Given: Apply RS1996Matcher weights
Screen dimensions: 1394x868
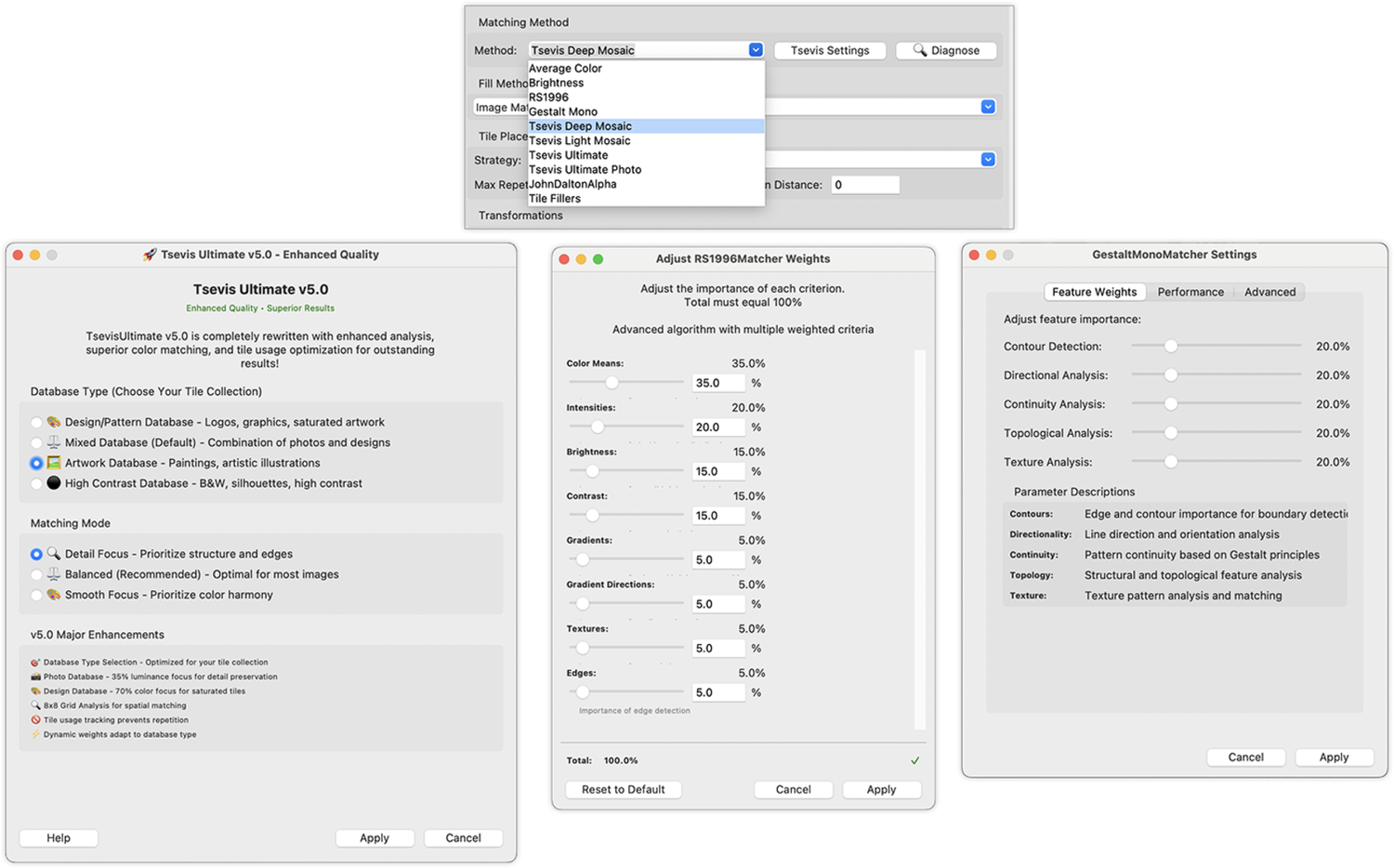Looking at the screenshot, I should pos(881,790).
